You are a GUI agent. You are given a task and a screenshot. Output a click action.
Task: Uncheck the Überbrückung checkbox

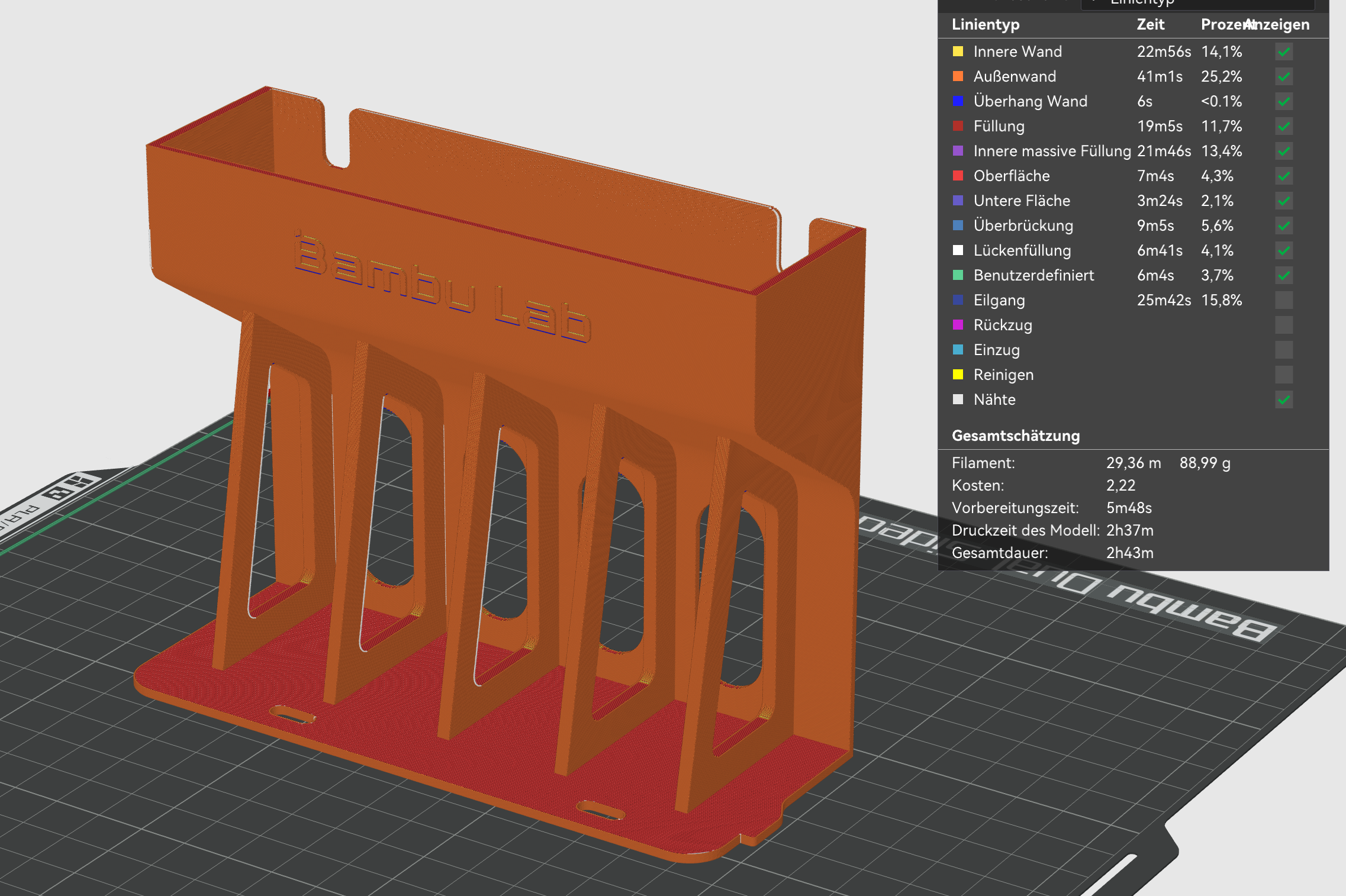(x=1283, y=226)
